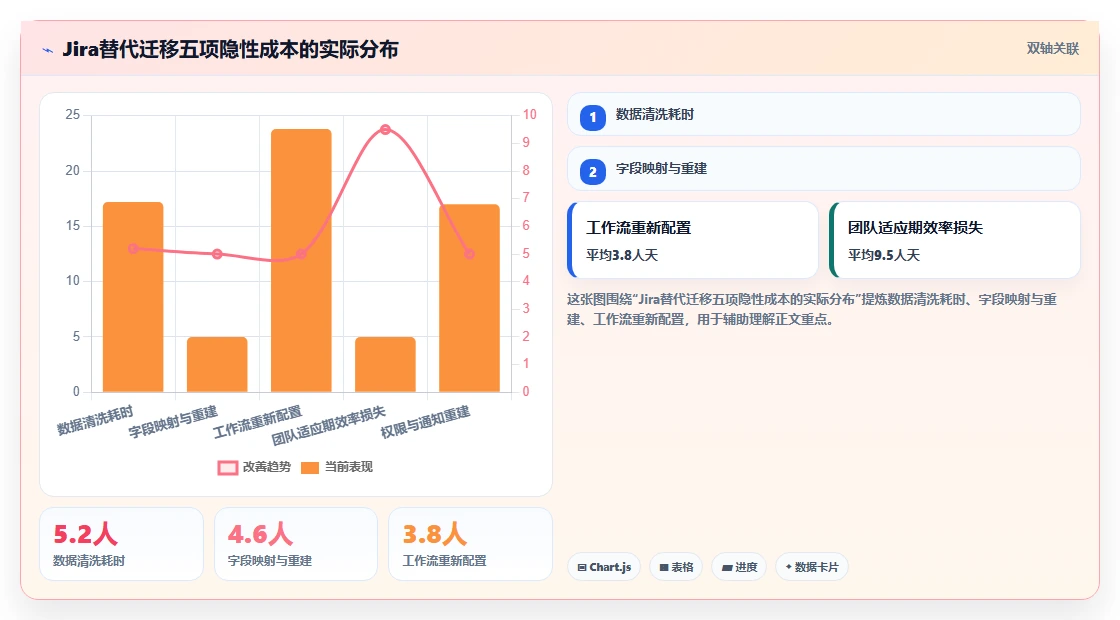Click the line peak point above 团队适应期效率损失
The image size is (1120, 620).
pos(385,129)
